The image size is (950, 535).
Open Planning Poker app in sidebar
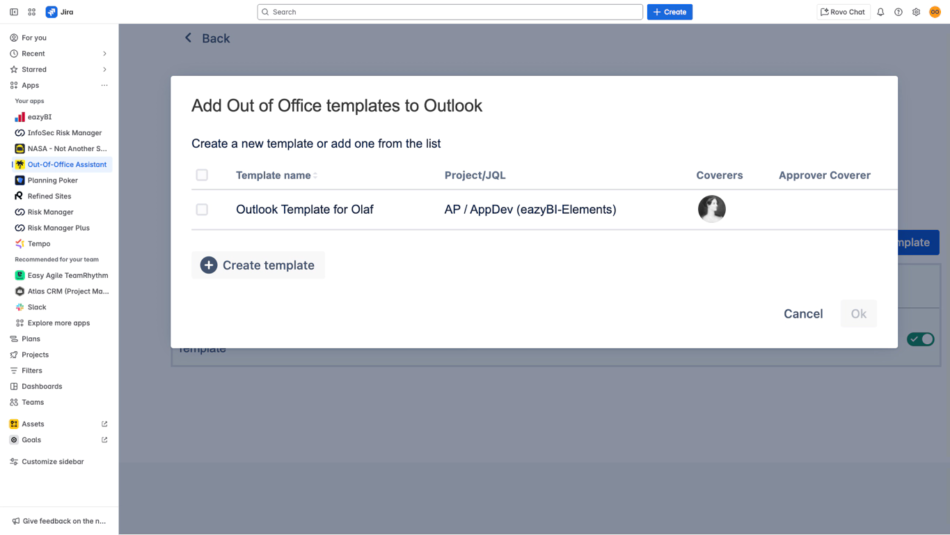point(52,180)
